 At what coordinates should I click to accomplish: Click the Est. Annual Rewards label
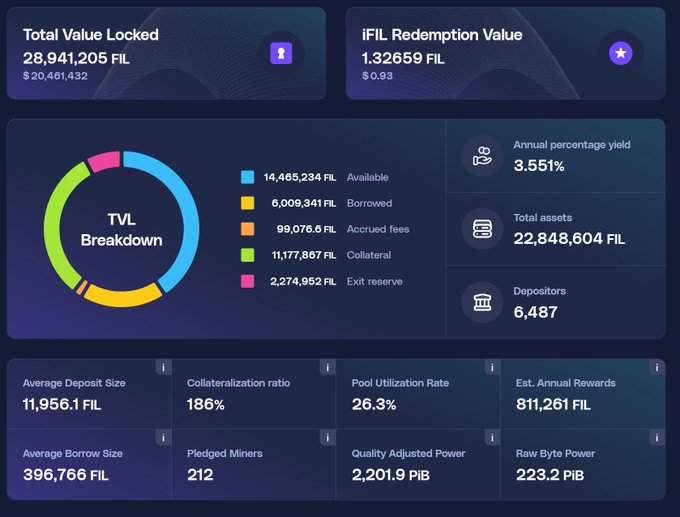[566, 383]
